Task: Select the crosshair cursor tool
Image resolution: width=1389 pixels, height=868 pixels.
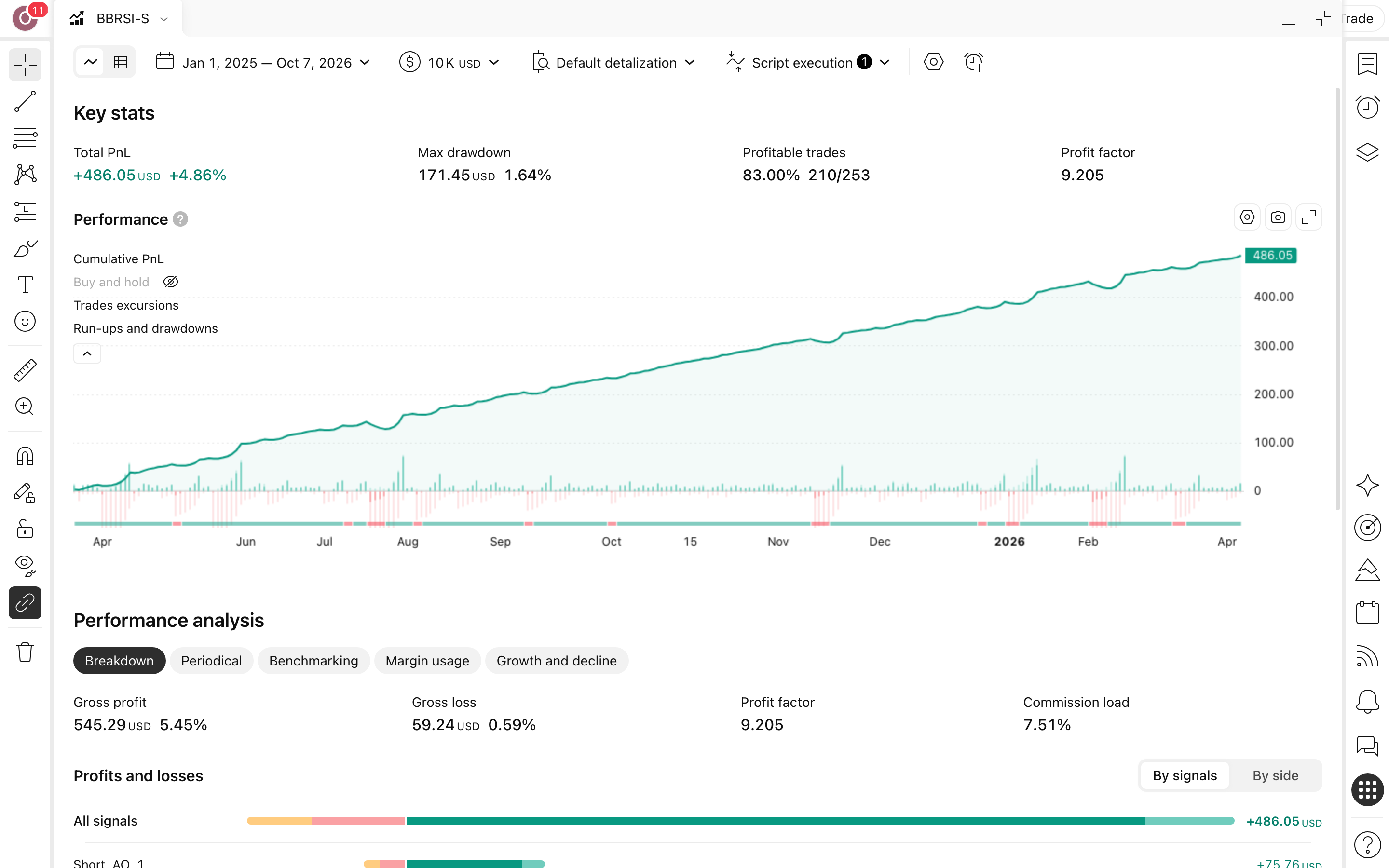Action: tap(25, 64)
